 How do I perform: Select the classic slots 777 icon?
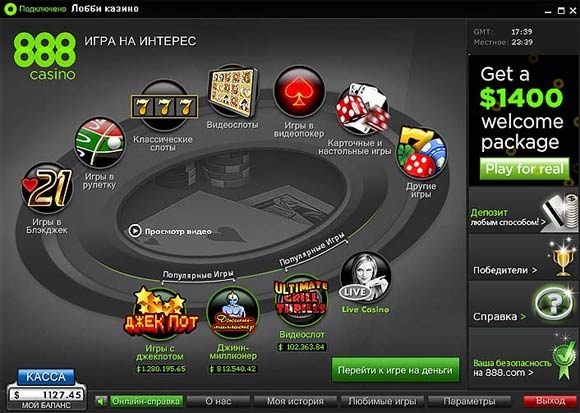tap(164, 106)
